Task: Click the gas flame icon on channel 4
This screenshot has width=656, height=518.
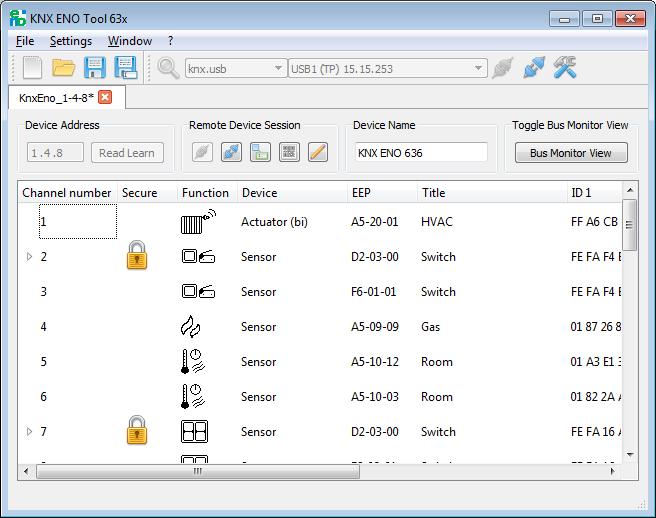Action: tap(190, 326)
